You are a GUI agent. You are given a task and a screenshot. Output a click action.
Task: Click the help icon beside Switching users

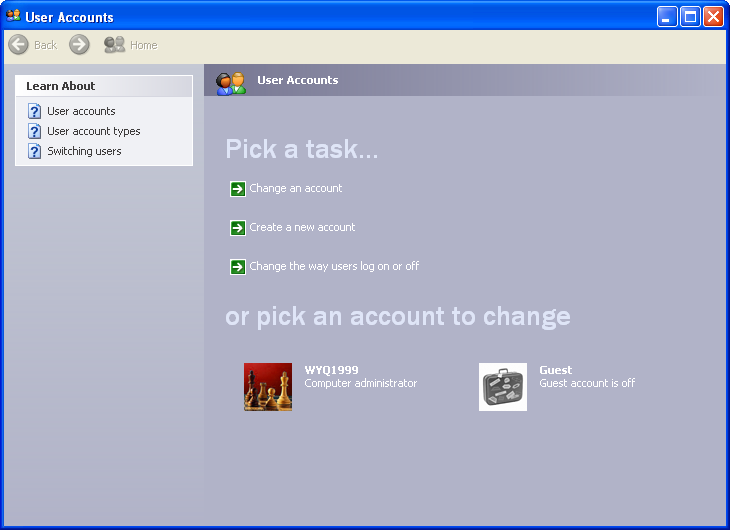[35, 151]
